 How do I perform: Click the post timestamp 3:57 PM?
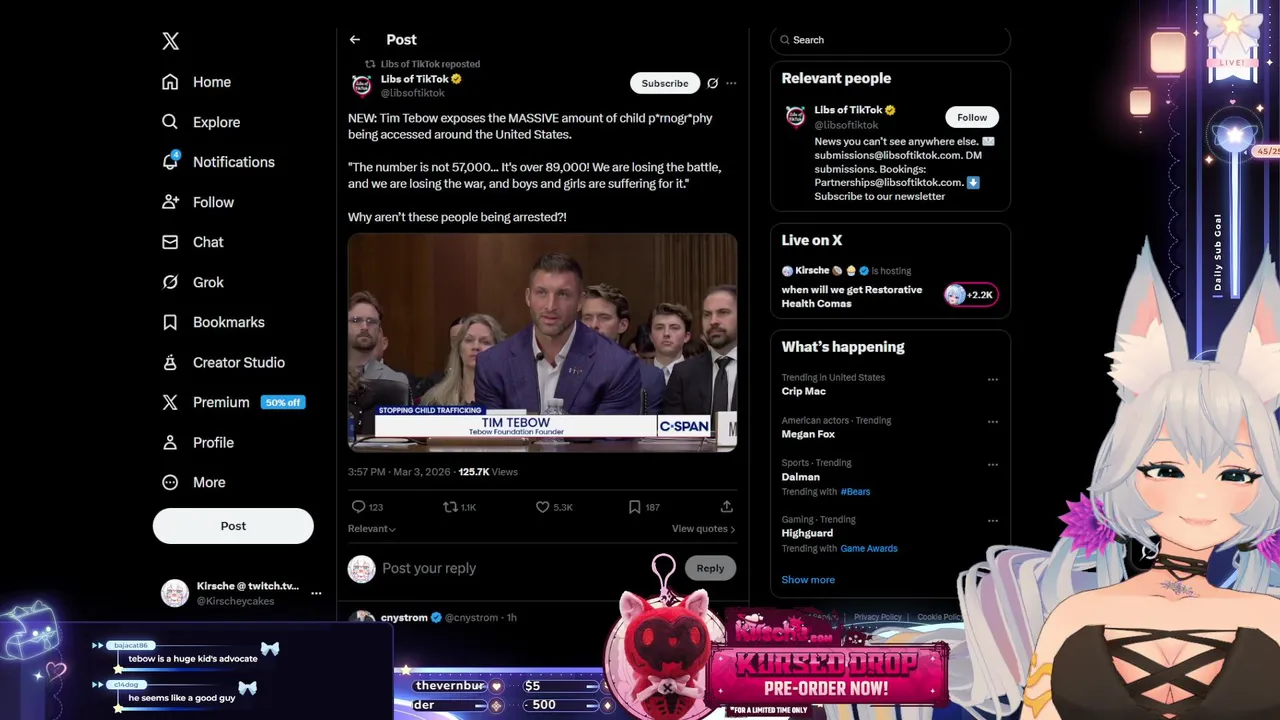399,472
